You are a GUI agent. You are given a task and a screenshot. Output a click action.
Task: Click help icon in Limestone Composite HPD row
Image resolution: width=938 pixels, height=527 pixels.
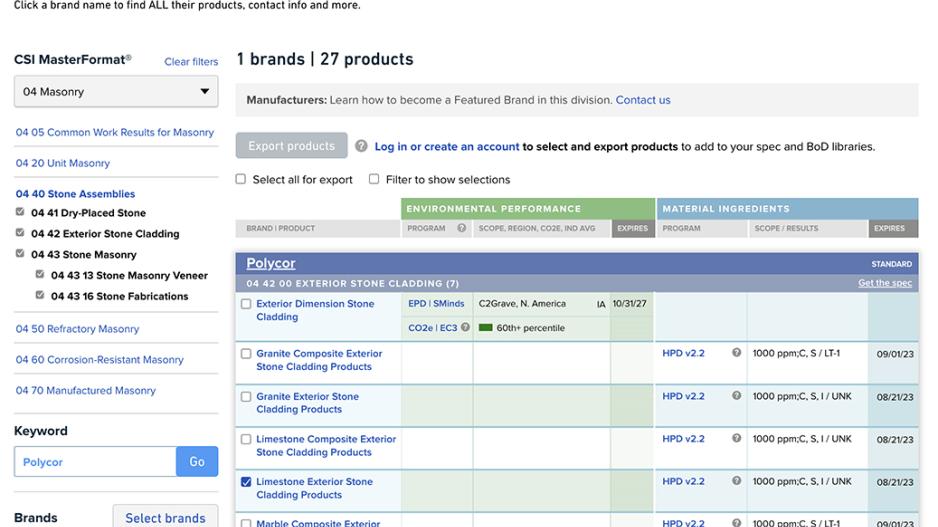736,438
